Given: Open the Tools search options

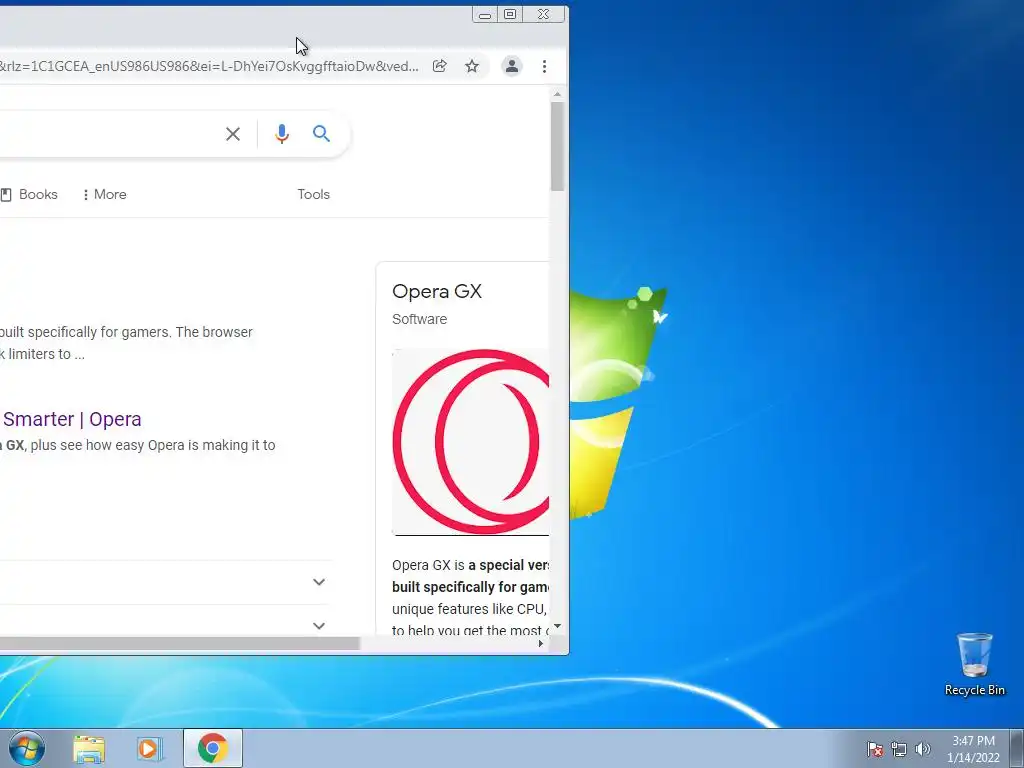Looking at the screenshot, I should click(x=313, y=194).
